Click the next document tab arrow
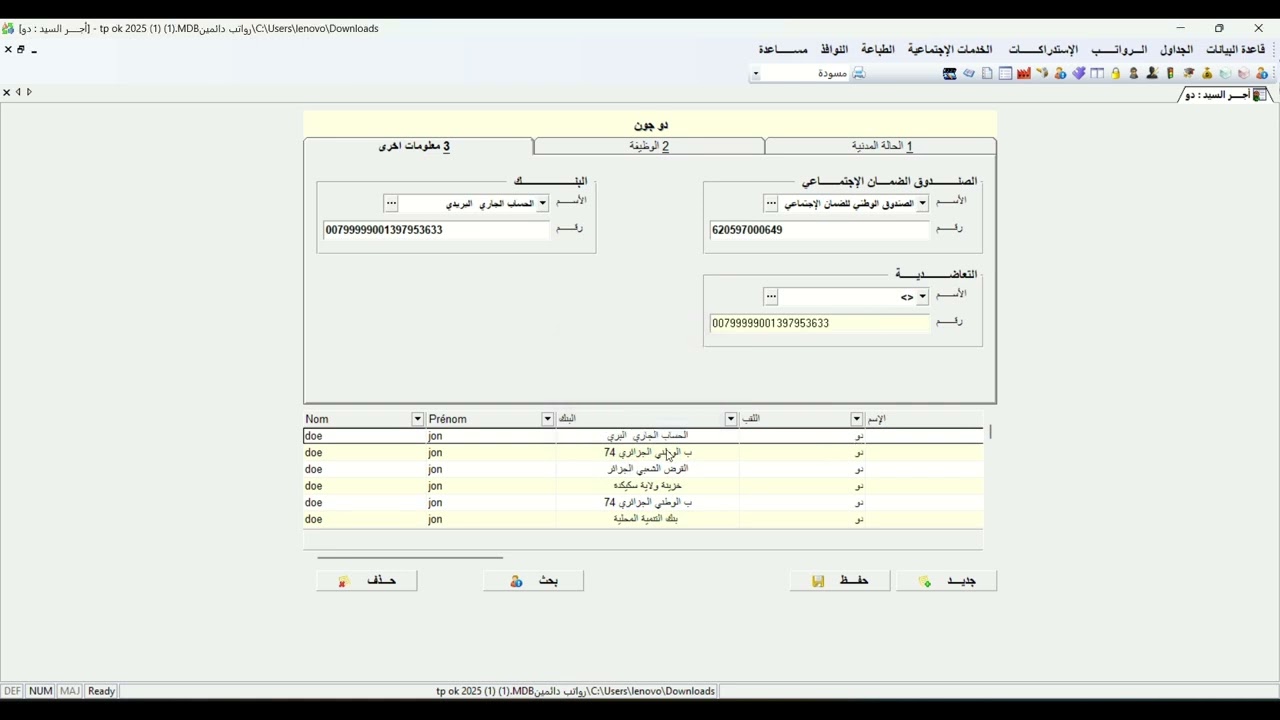The width and height of the screenshot is (1280, 720). point(29,92)
